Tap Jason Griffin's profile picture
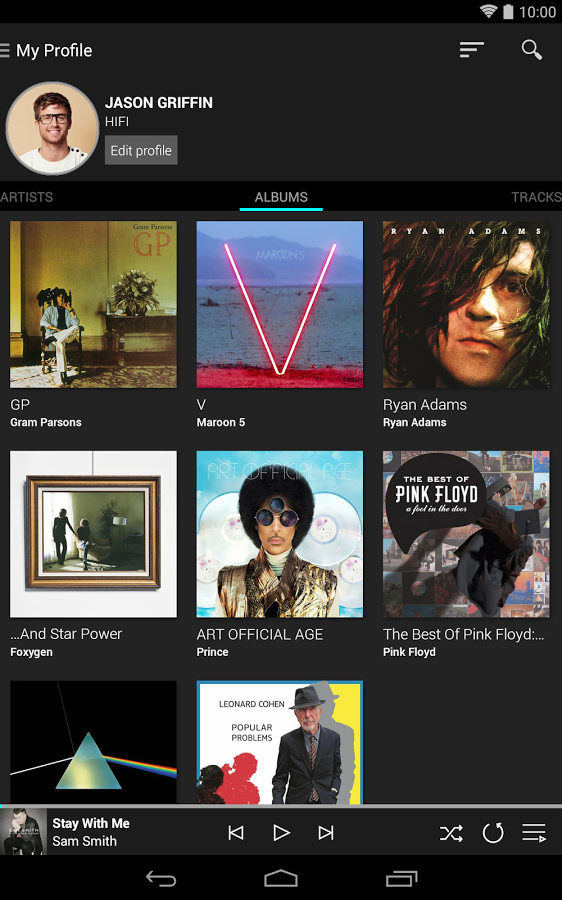 (x=52, y=128)
